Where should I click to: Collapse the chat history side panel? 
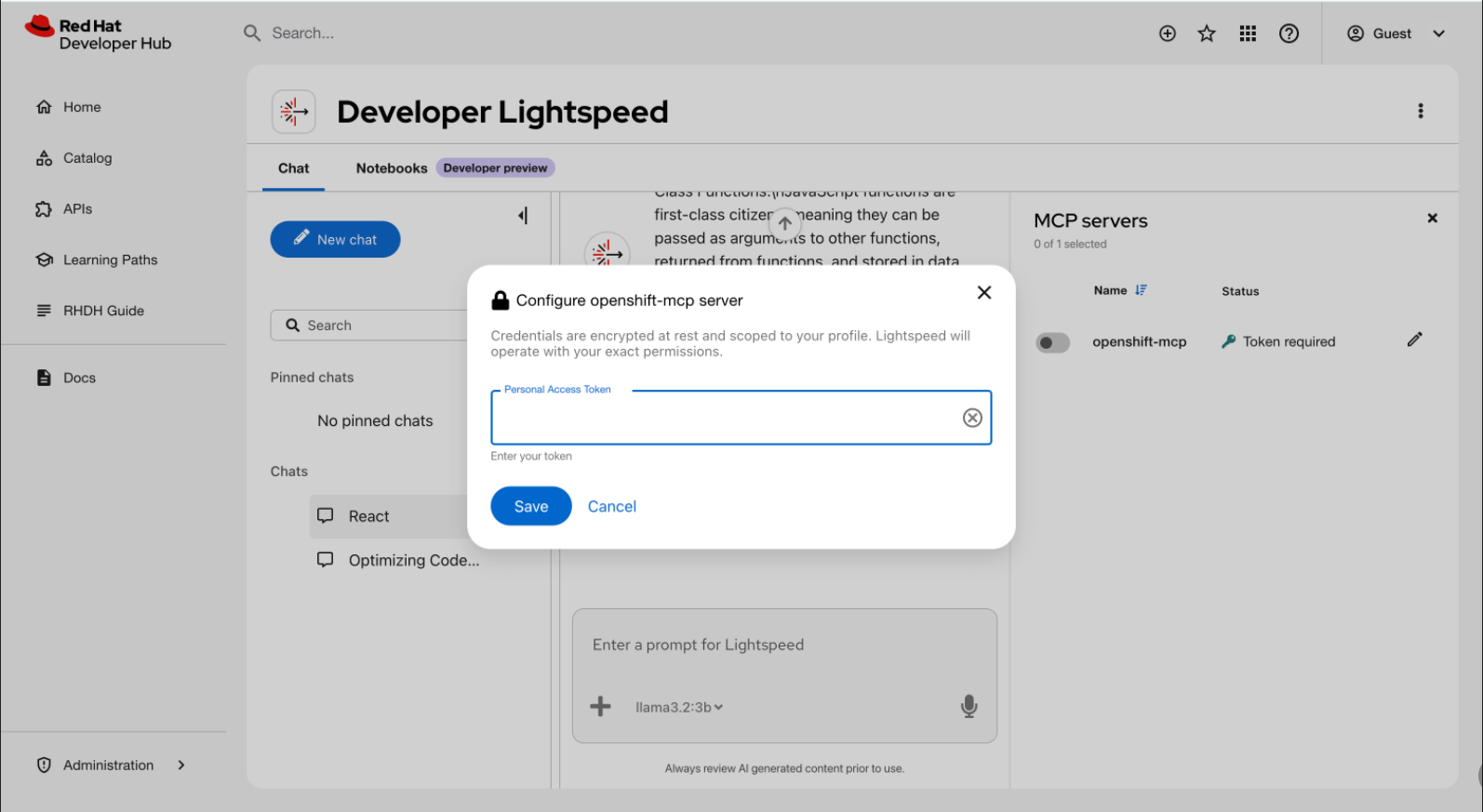point(523,216)
